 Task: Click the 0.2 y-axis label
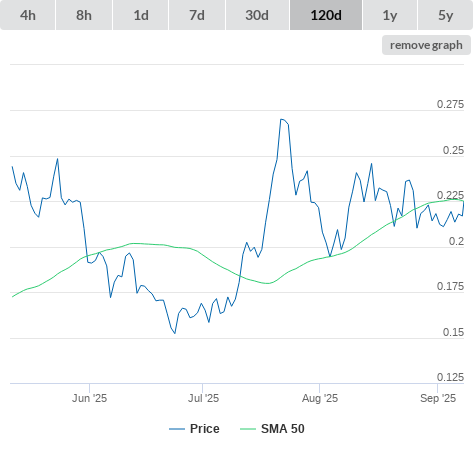click(x=456, y=241)
